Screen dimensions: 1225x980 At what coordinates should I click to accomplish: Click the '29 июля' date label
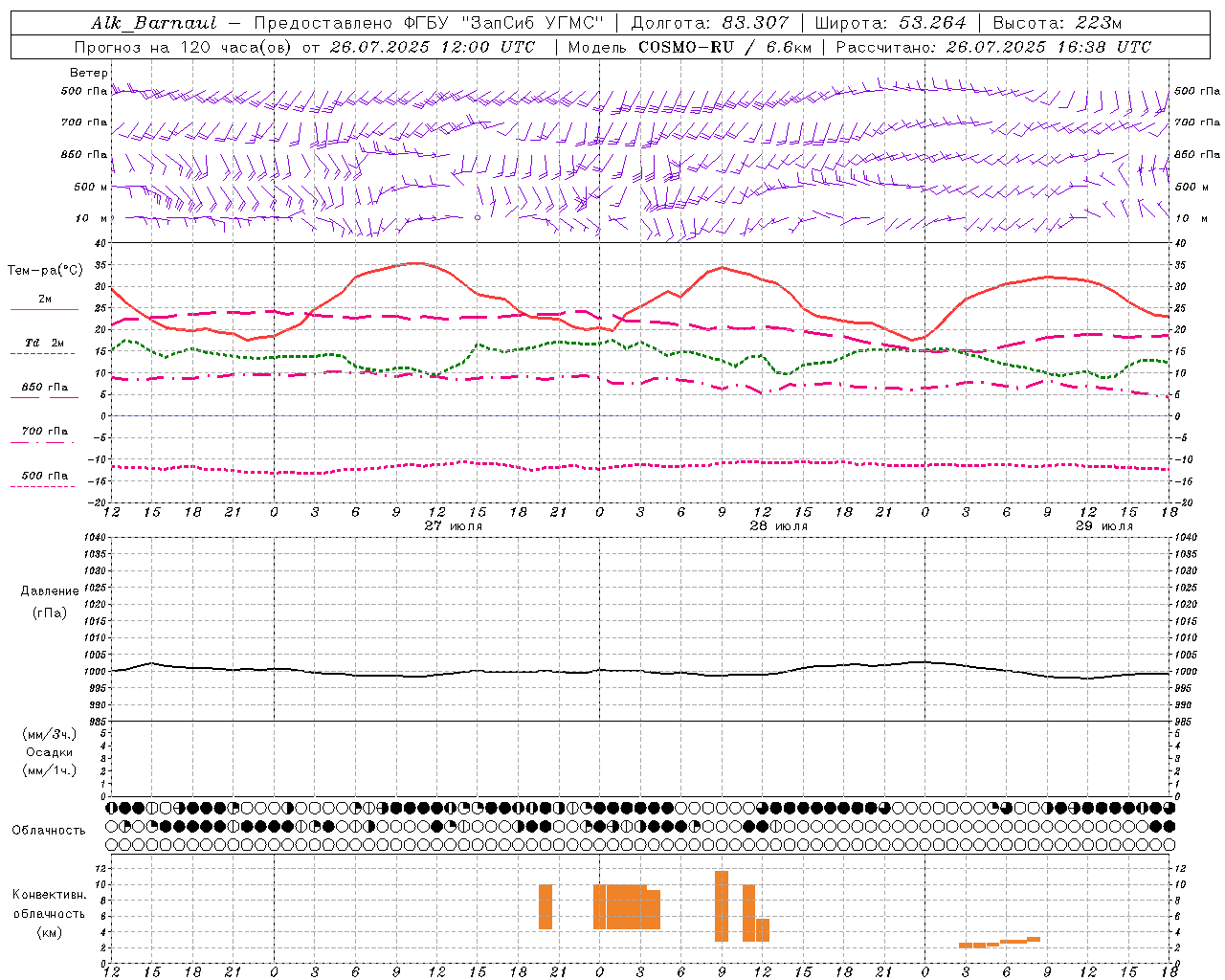click(x=1104, y=526)
